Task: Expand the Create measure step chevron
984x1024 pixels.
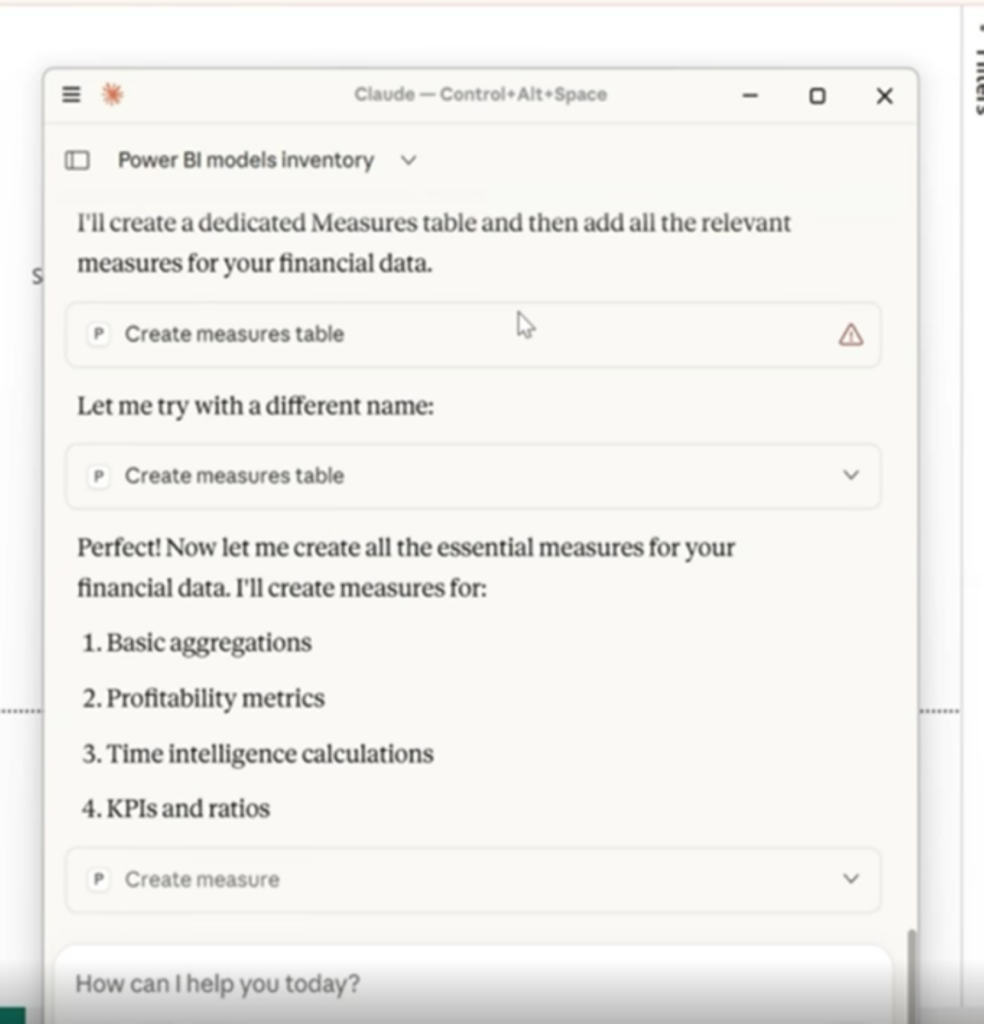Action: coord(850,880)
